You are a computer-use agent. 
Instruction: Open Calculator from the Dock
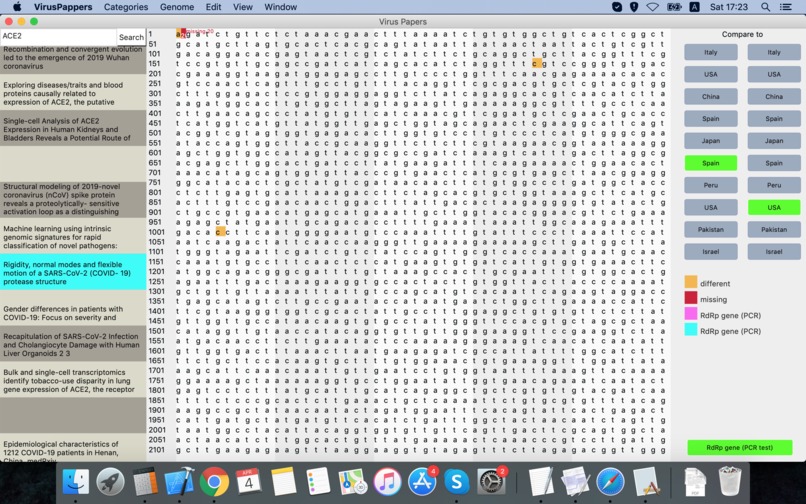tap(145, 482)
